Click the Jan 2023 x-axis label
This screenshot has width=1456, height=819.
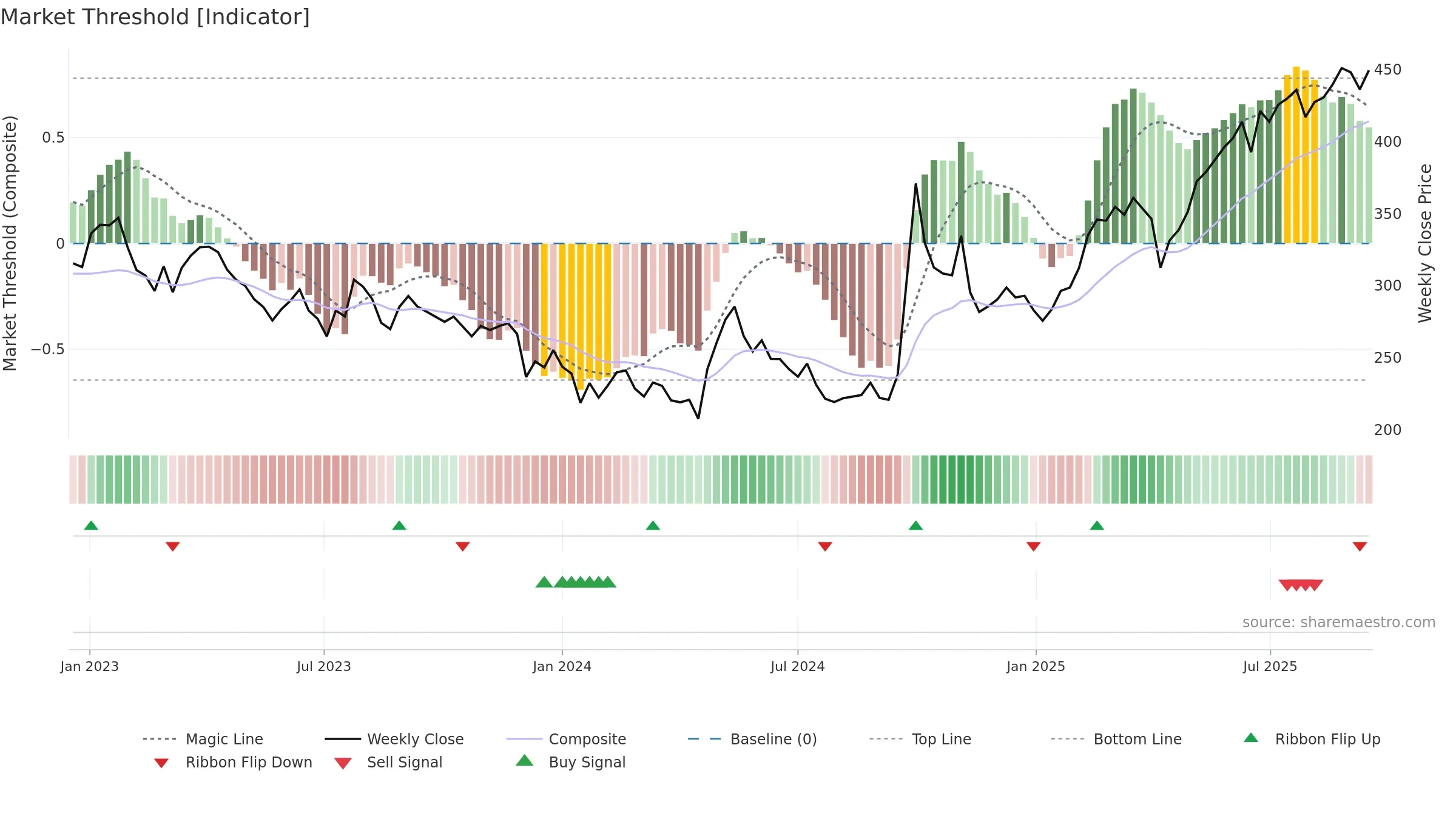[x=90, y=666]
